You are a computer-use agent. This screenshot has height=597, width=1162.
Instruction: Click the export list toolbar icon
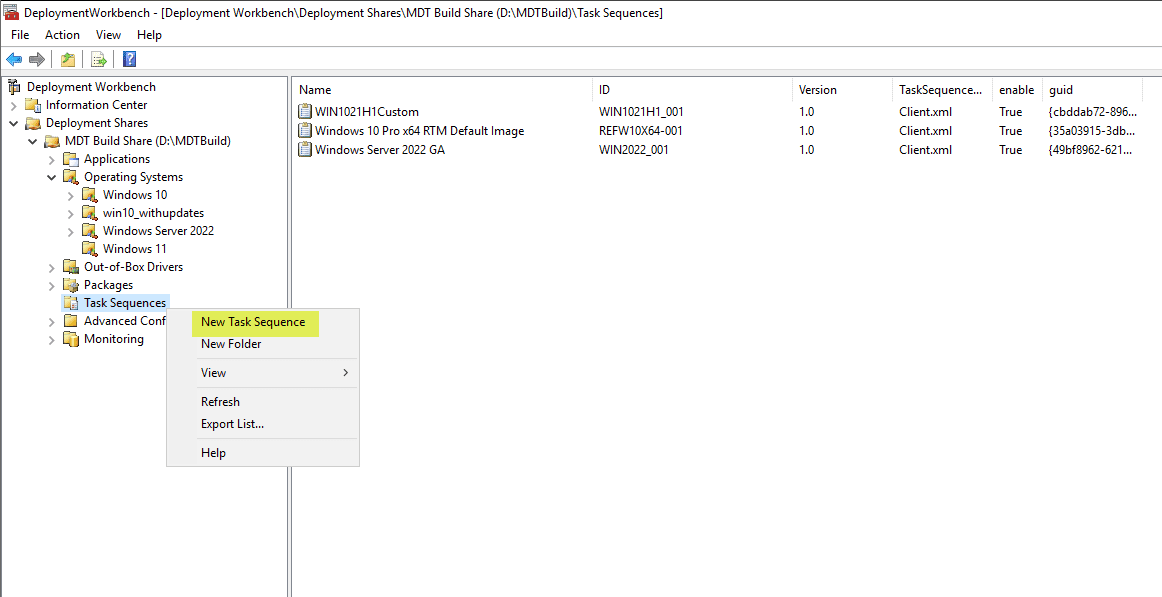coord(98,58)
